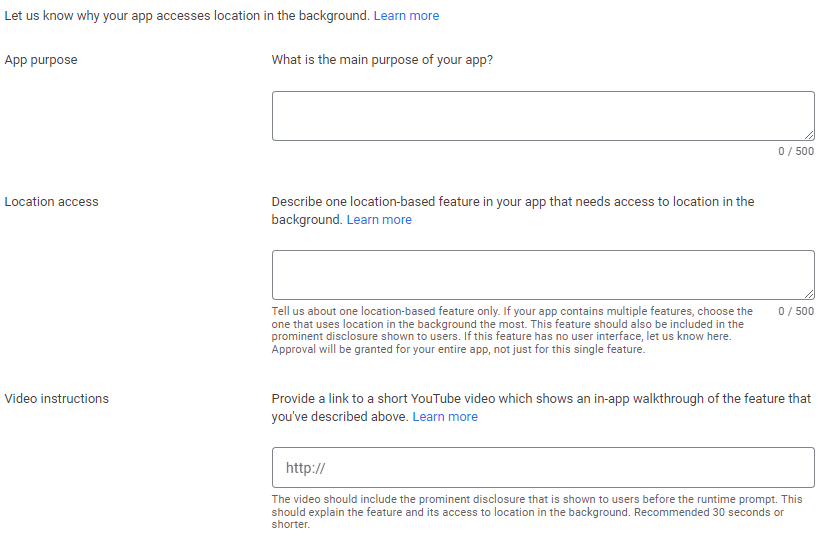Click the 'Approval will be granted' hint line

click(458, 349)
